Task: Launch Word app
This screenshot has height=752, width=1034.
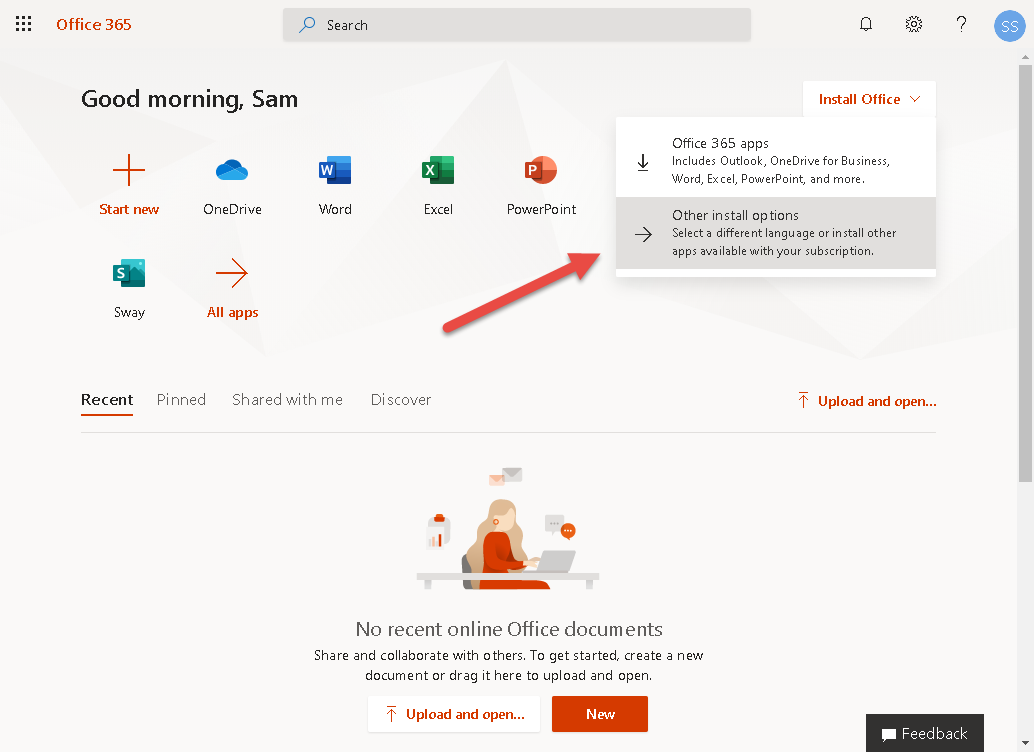Action: click(x=335, y=185)
